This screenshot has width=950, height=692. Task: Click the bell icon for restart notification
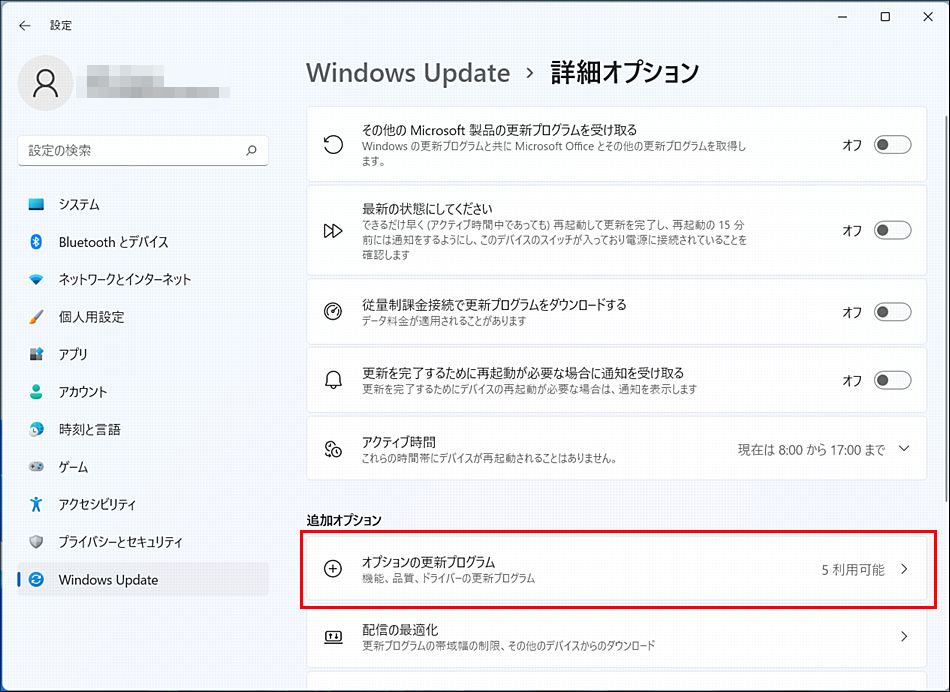(333, 380)
